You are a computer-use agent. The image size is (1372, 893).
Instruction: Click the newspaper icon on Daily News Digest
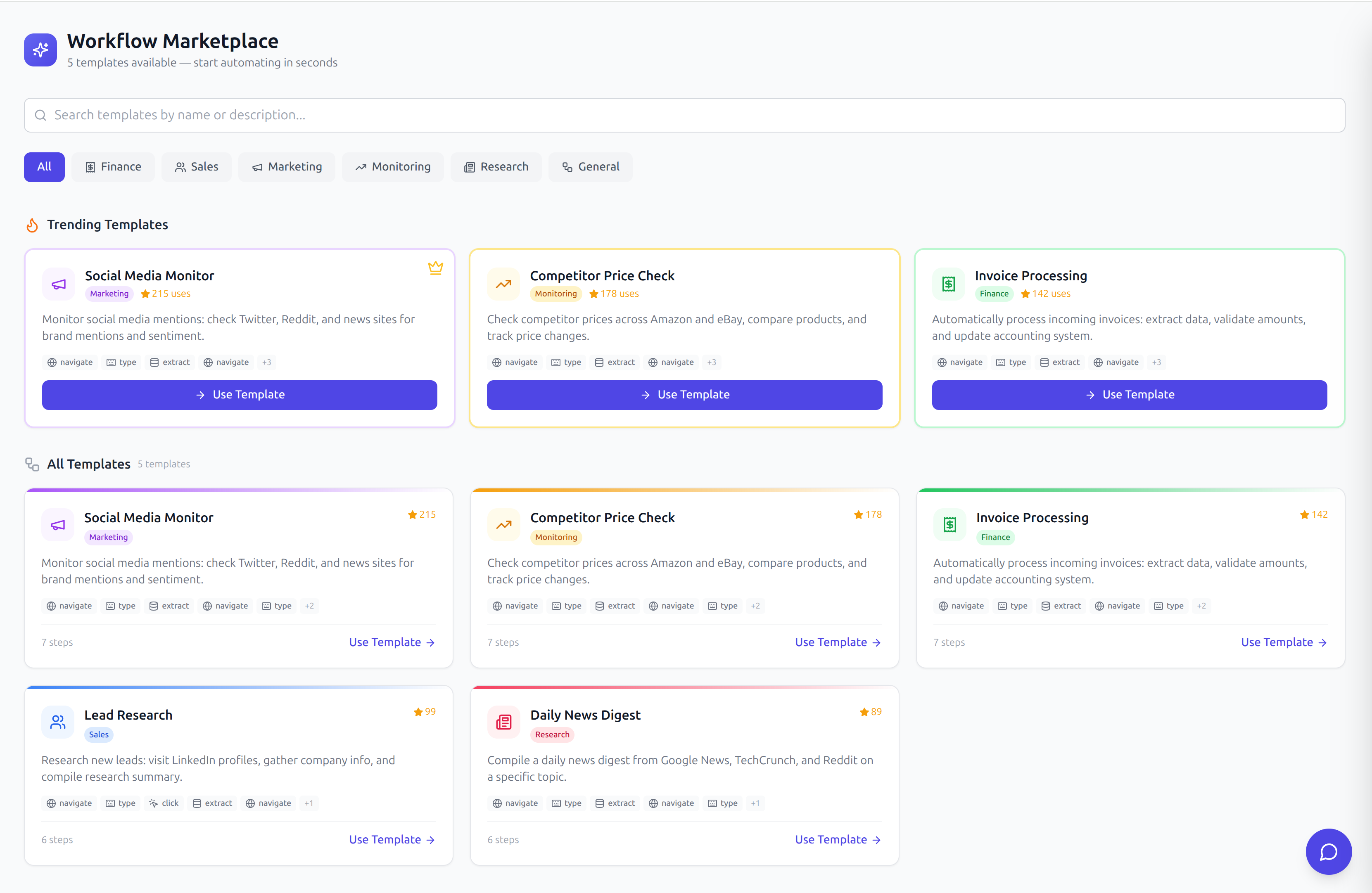point(503,722)
